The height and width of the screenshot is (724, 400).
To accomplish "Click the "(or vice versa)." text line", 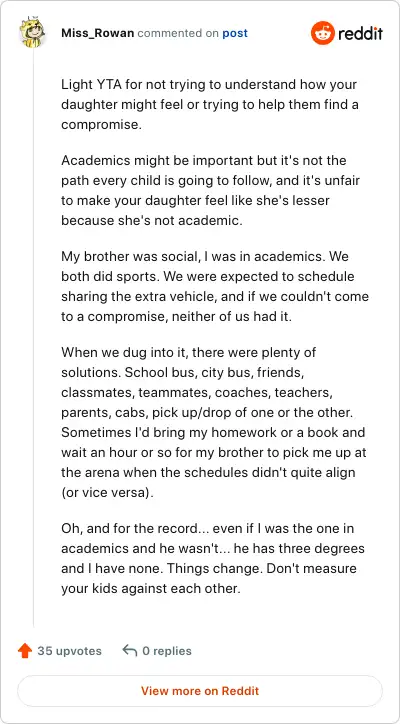I will pyautogui.click(x=107, y=492).
